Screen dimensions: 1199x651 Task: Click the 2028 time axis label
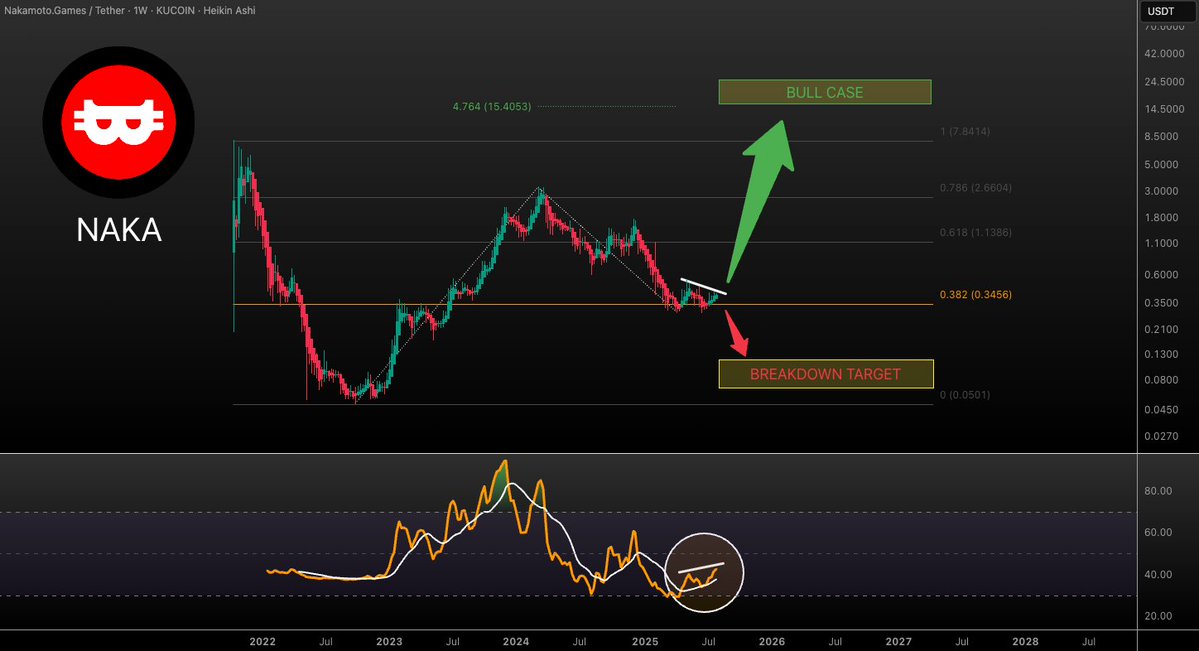(x=1025, y=642)
